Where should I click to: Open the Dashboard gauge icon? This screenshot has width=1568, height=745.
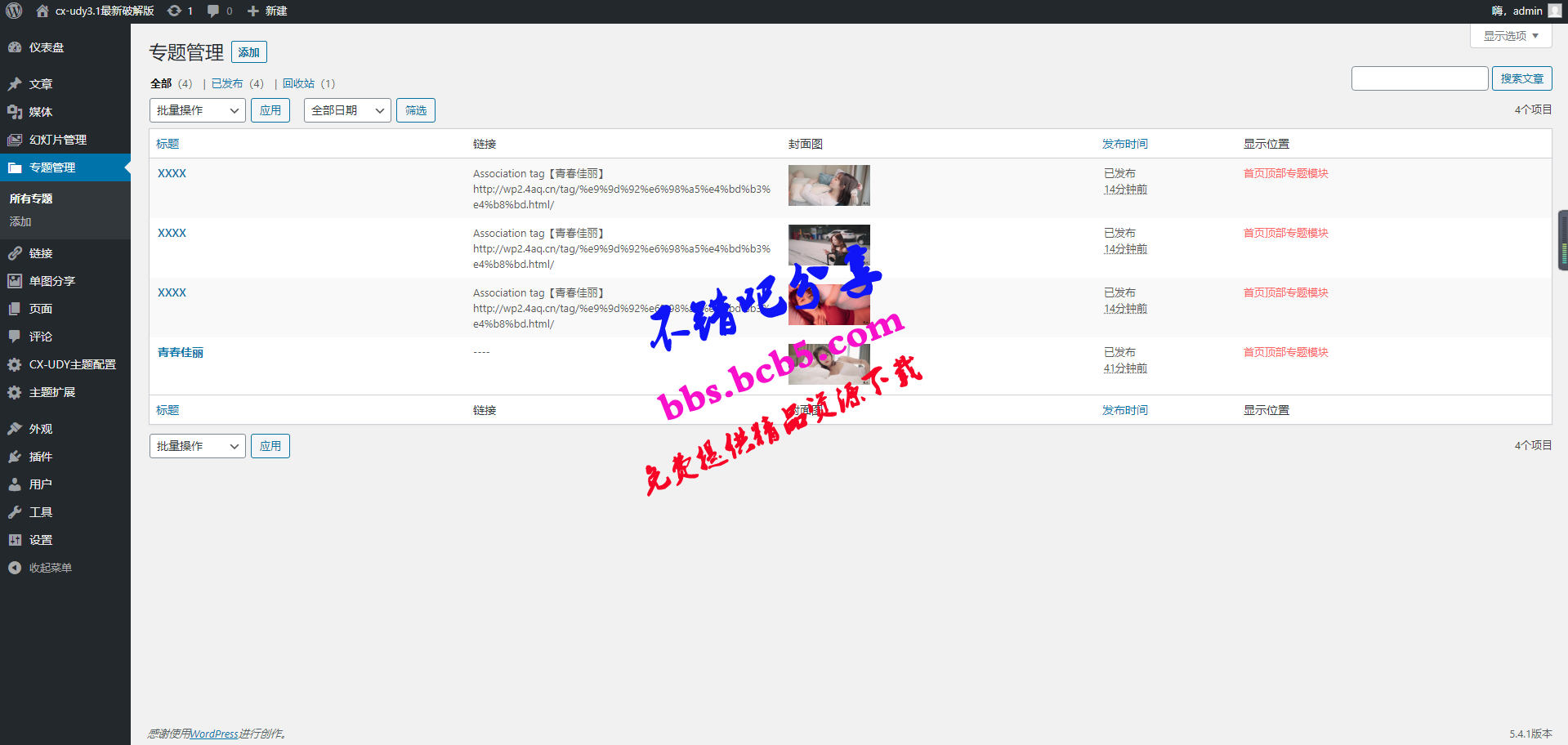click(15, 48)
